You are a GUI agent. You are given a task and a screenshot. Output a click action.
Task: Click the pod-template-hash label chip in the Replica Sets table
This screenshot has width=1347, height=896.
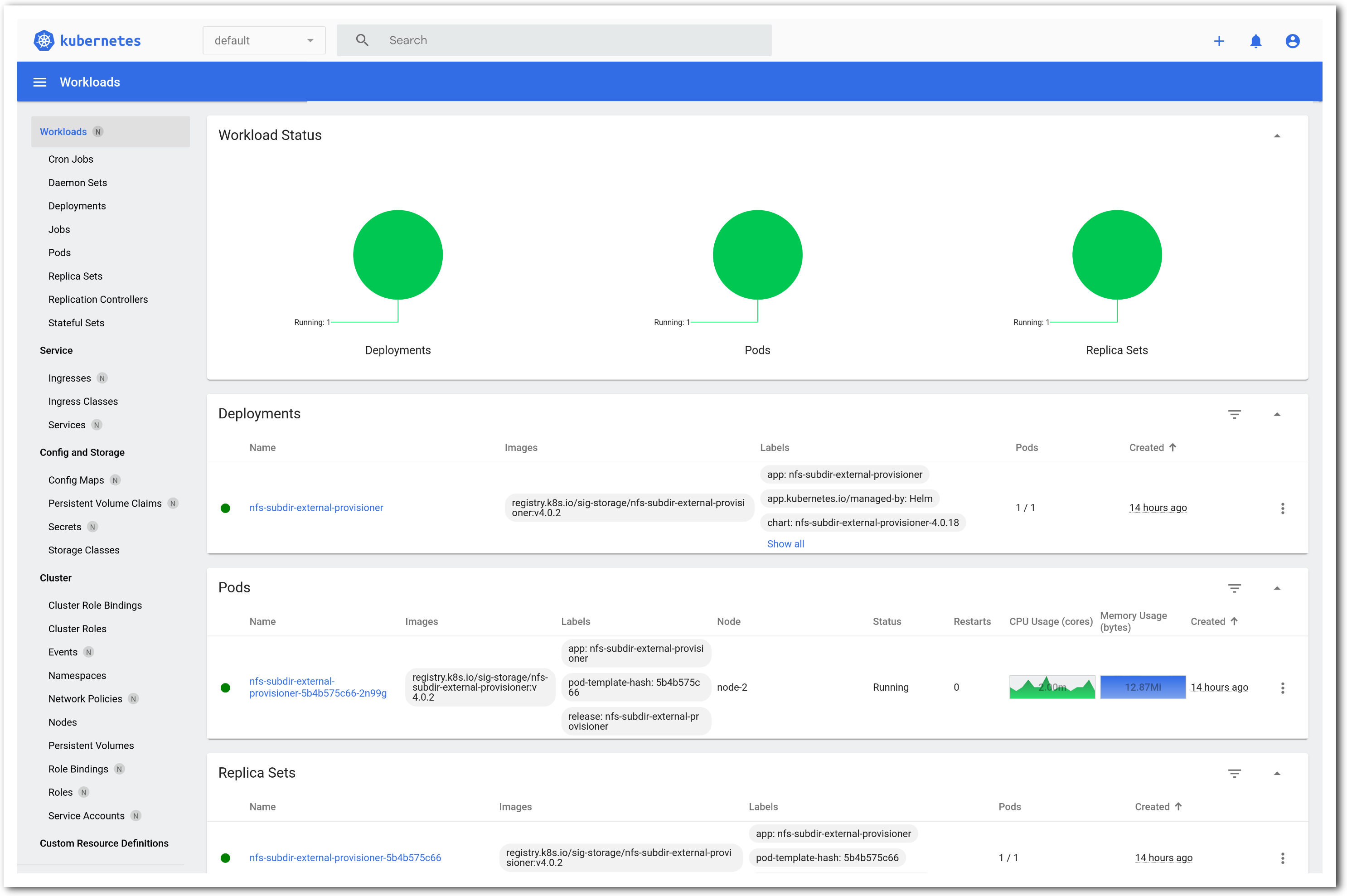pos(827,858)
